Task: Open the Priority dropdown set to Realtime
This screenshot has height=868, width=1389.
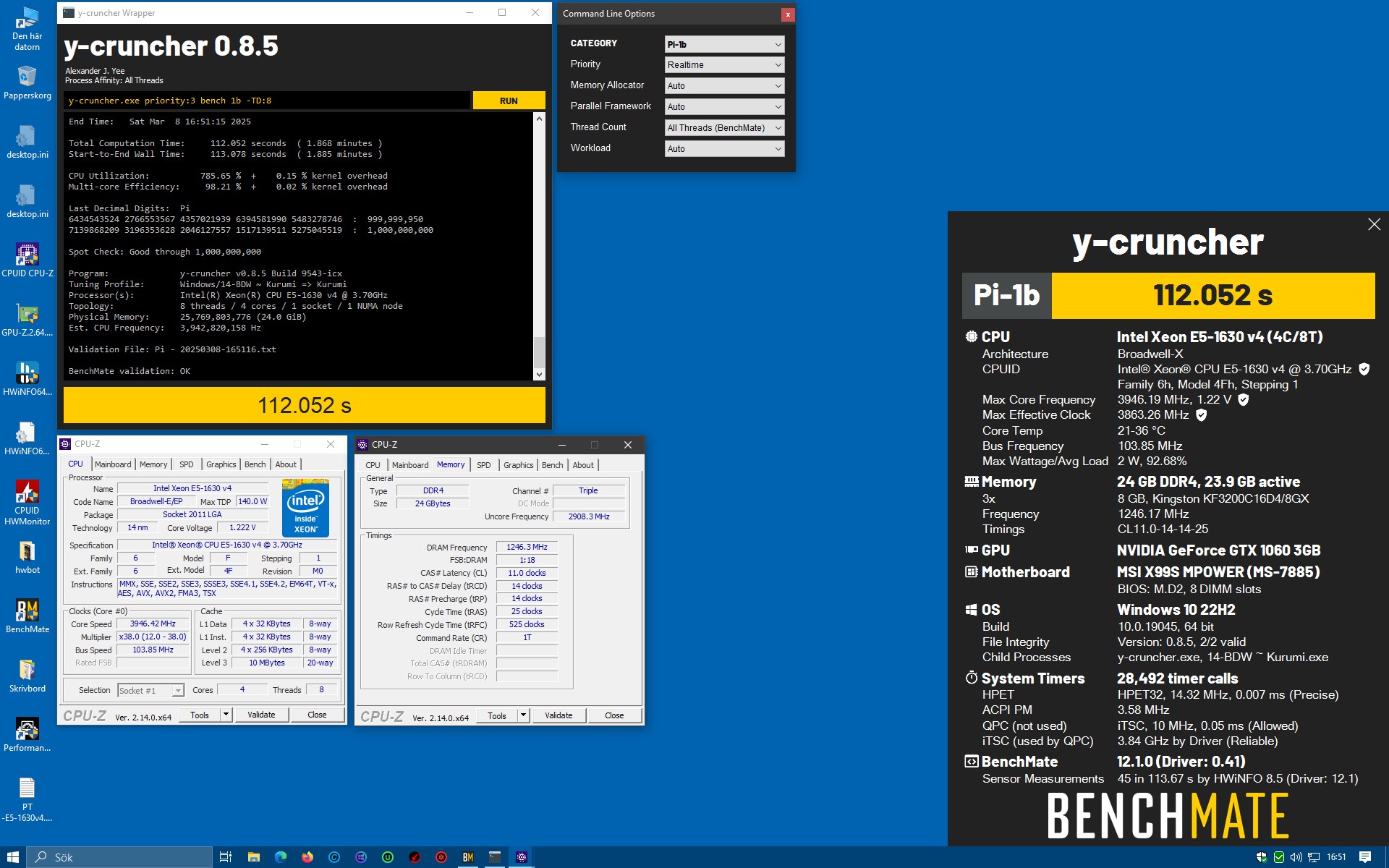Action: tap(724, 65)
